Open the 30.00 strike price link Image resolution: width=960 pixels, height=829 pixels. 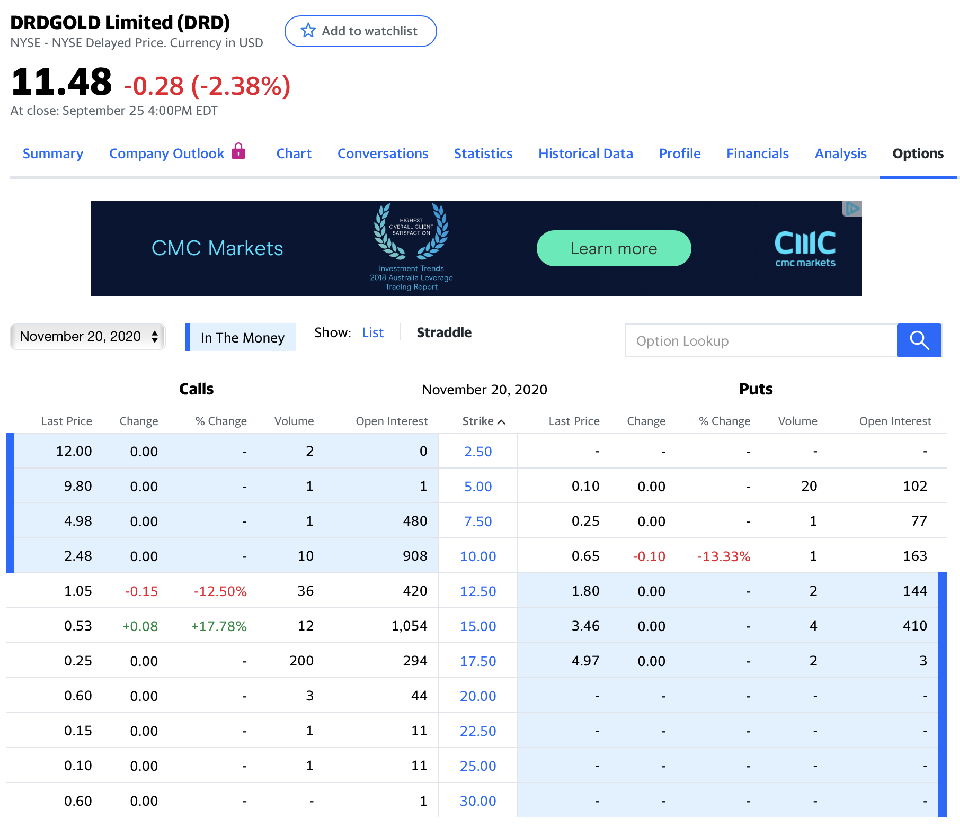pos(478,801)
